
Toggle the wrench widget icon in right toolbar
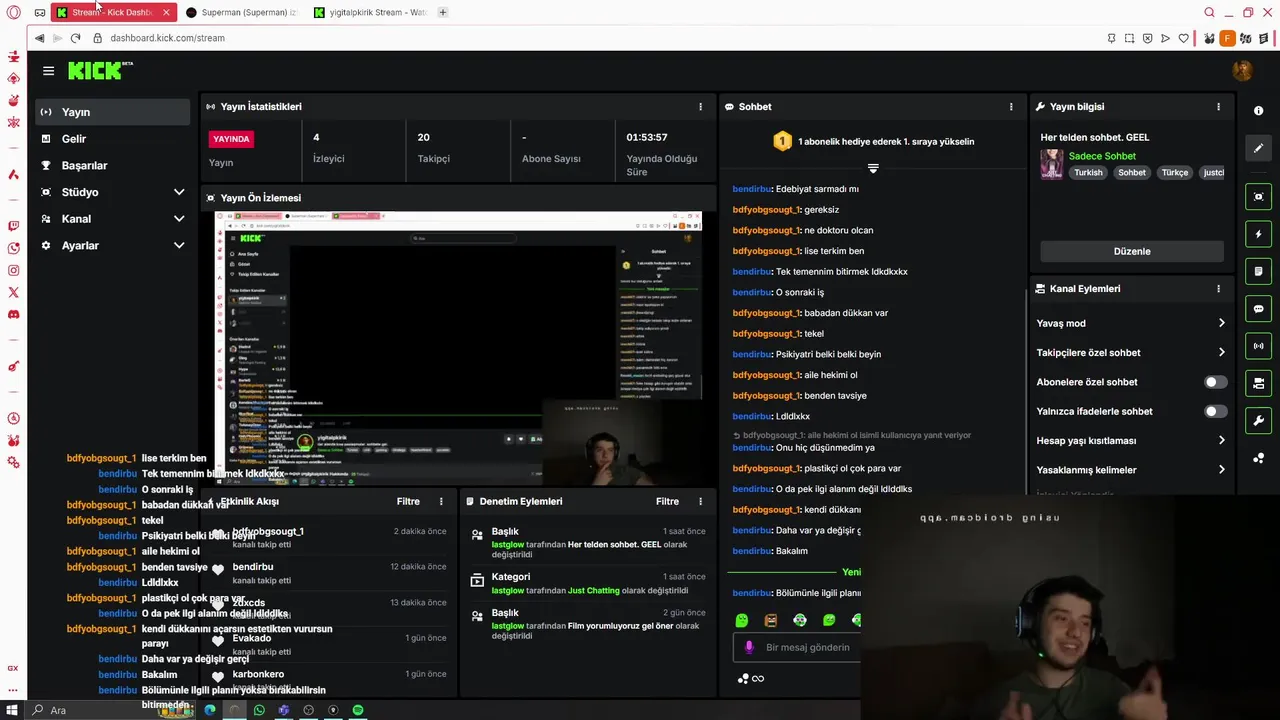tap(1259, 420)
